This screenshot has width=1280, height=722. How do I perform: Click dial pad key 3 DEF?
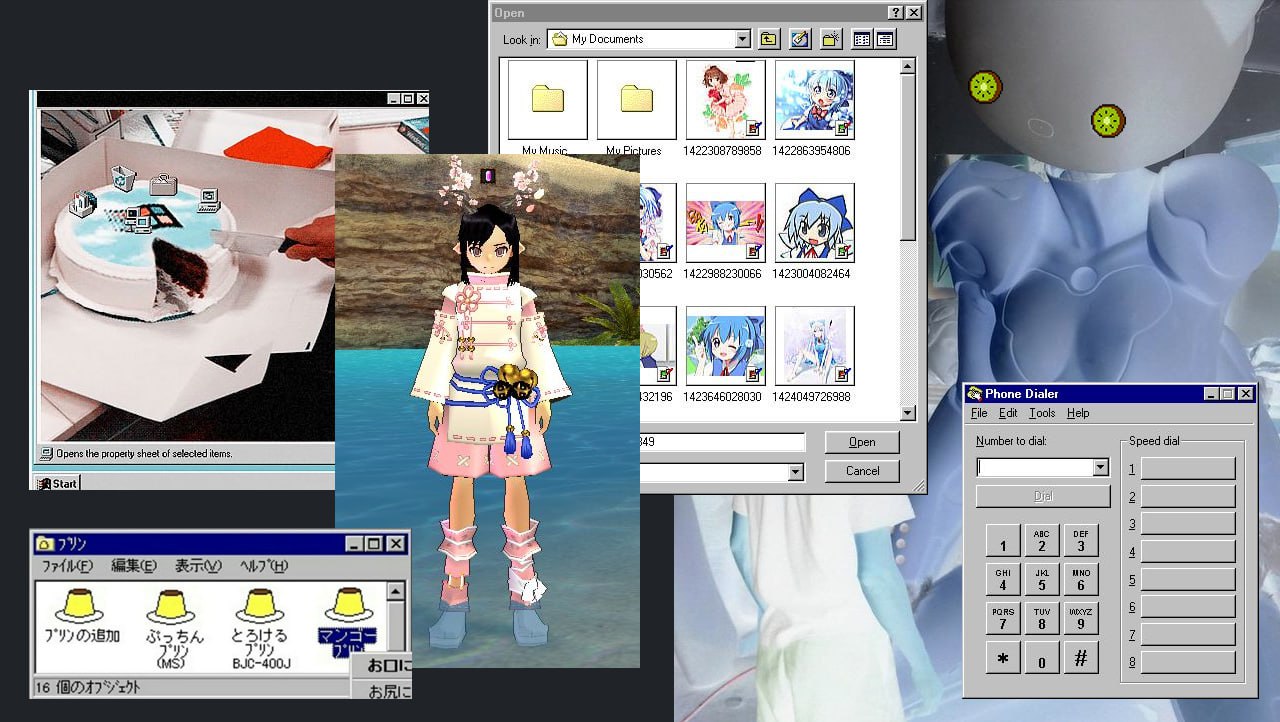(1081, 541)
